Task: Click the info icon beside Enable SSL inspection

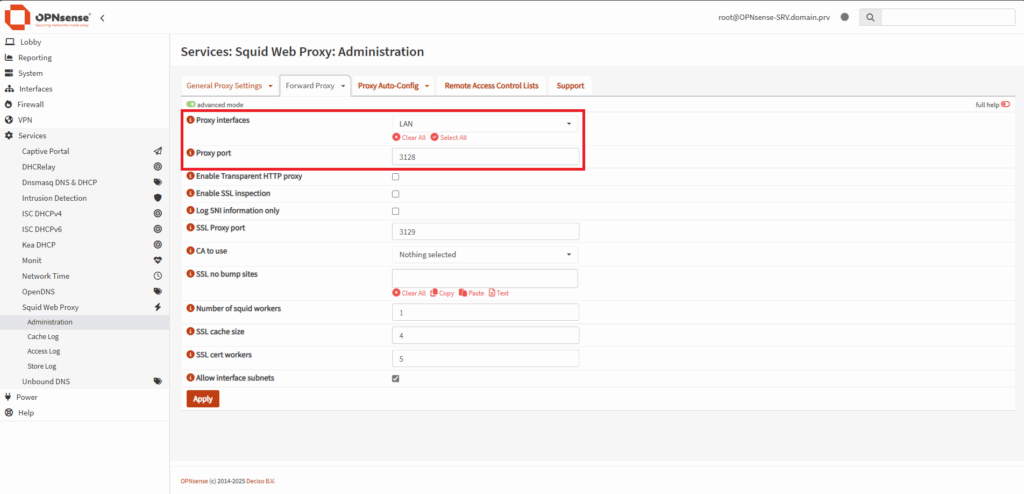Action: [x=191, y=193]
